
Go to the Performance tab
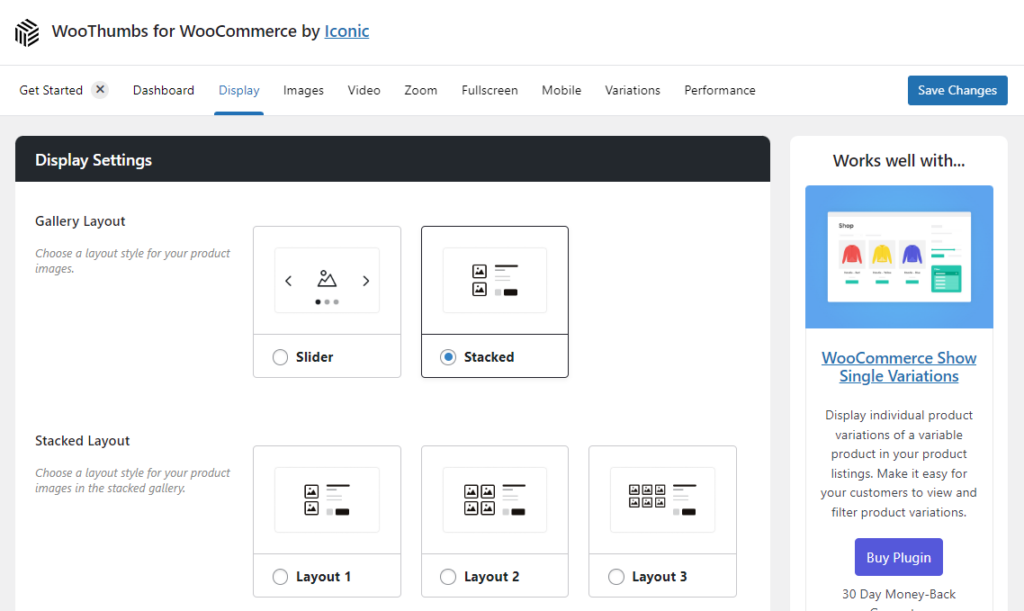(719, 90)
